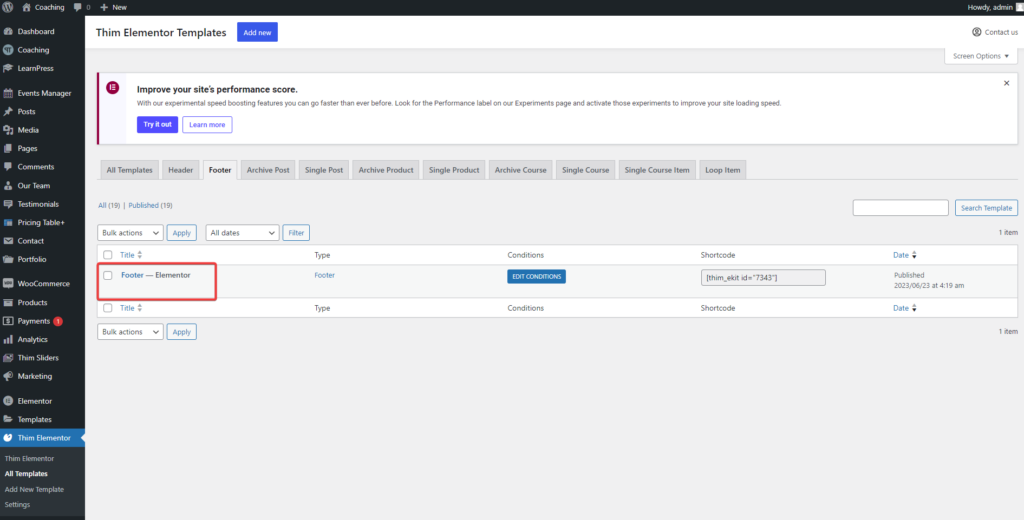1024x520 pixels.
Task: Open the comments bubble in admin bar
Action: point(78,8)
